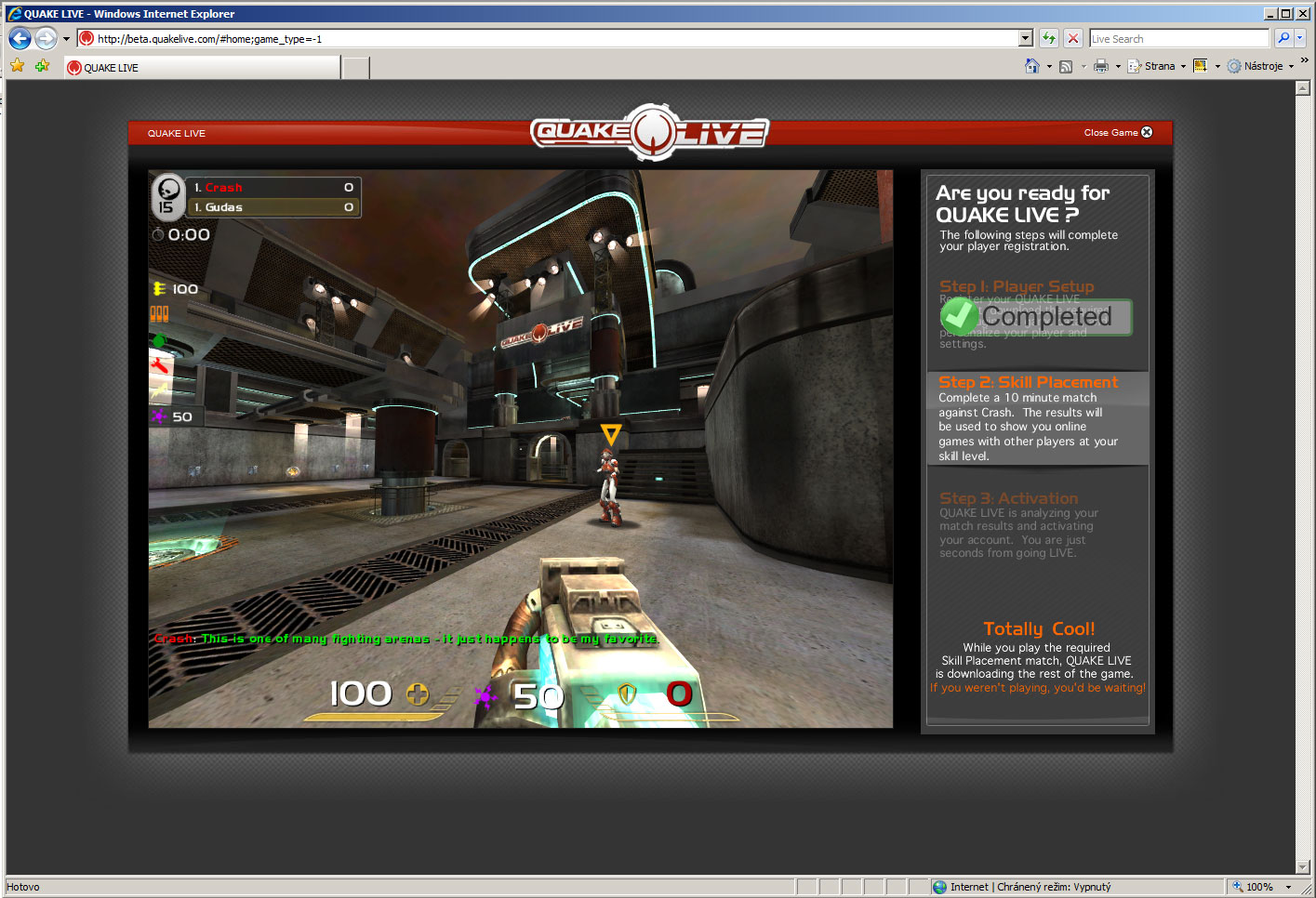1316x898 pixels.
Task: Click the Internet zone globe icon
Action: pos(939,887)
